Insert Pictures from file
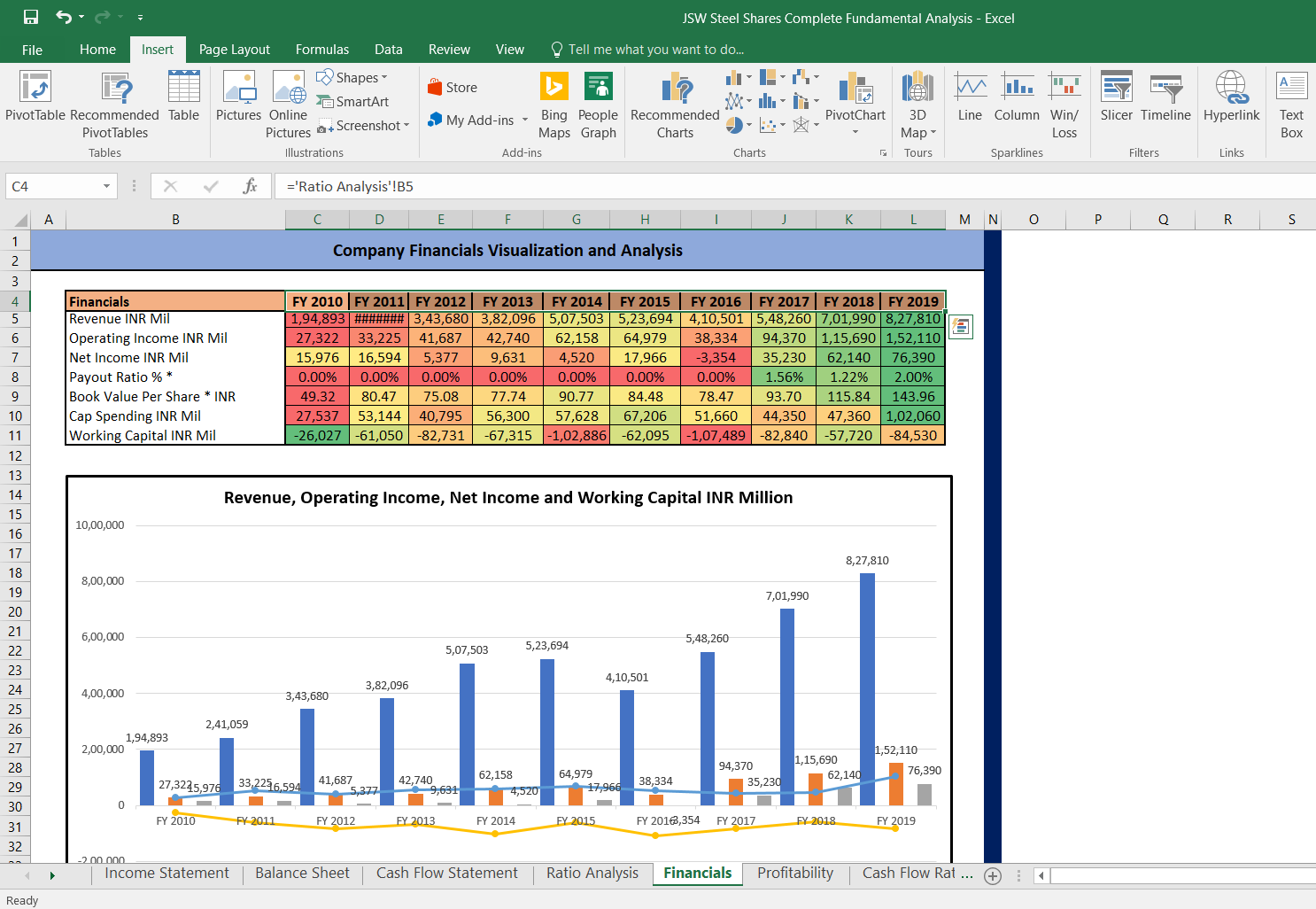1316x909 pixels. [239, 97]
